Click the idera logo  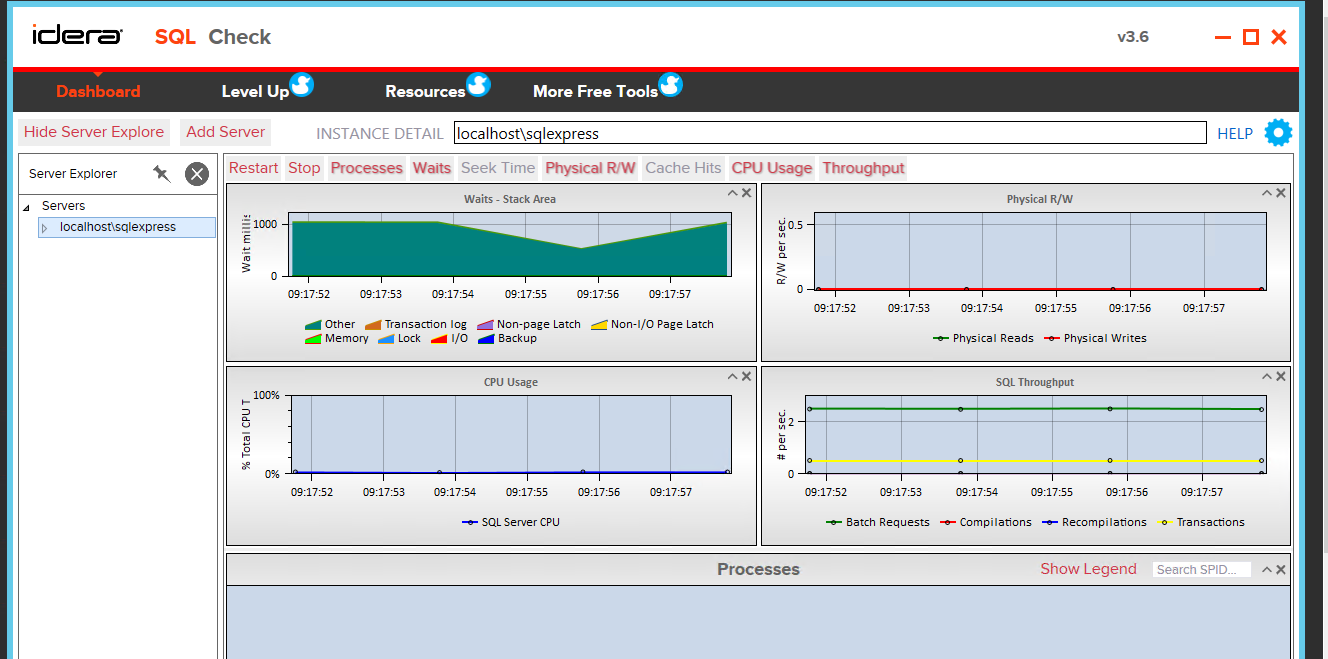coord(78,33)
